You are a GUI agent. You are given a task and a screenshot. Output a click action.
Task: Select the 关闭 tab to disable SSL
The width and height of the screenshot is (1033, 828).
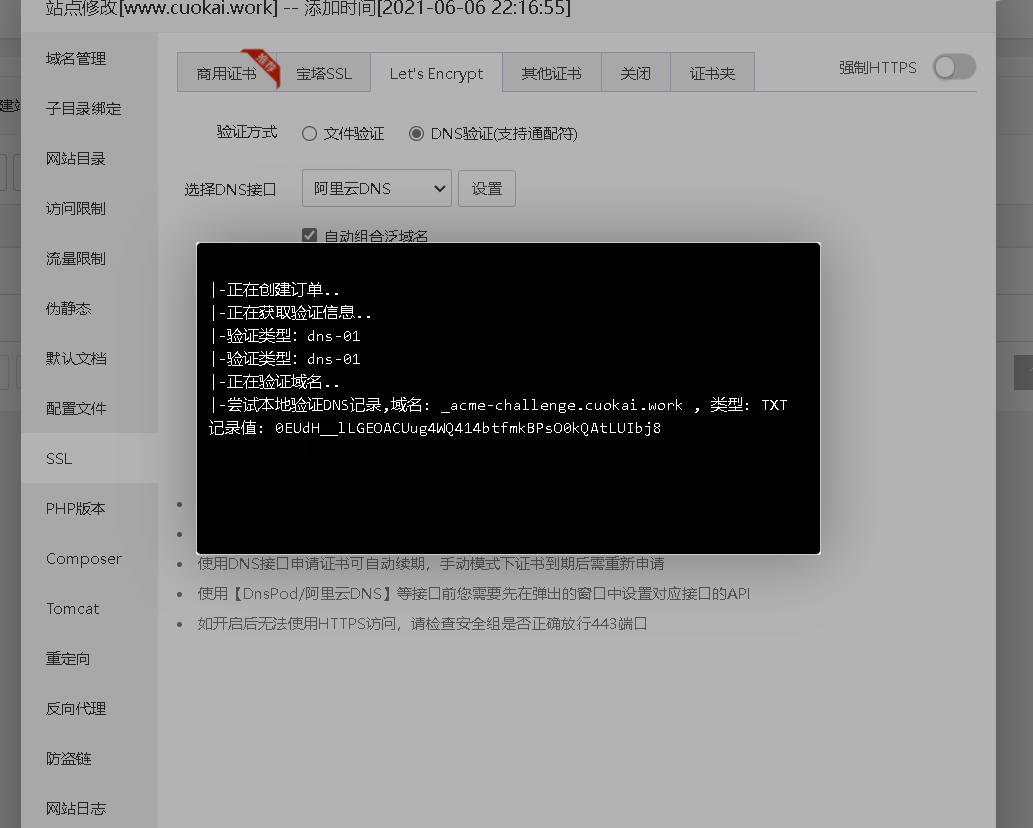click(x=635, y=71)
